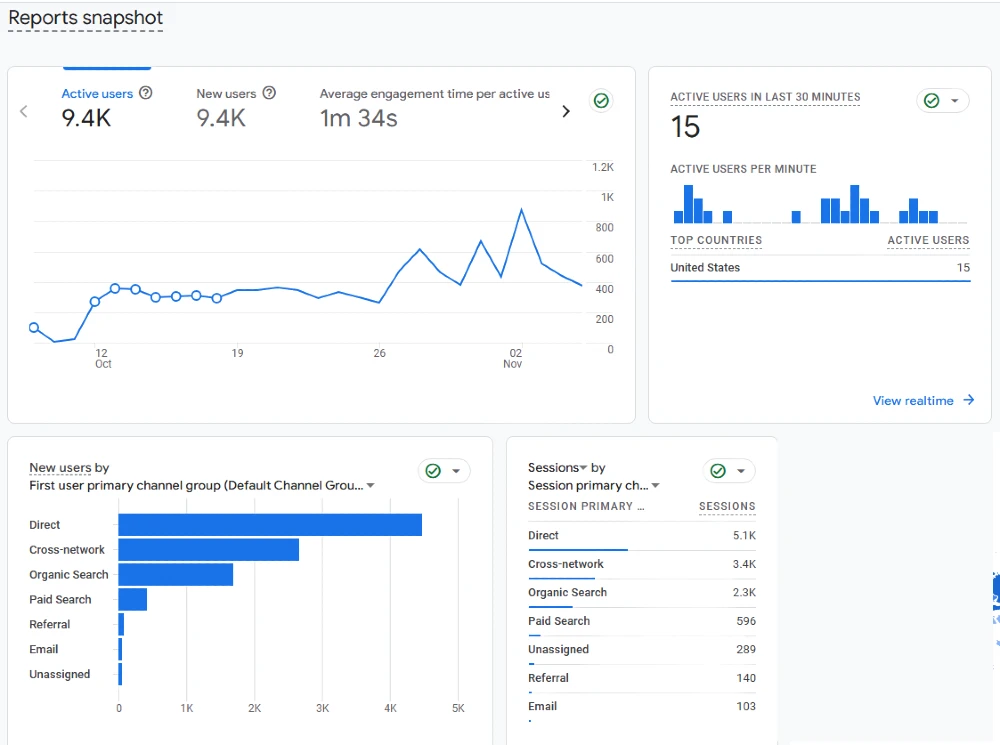
Task: Click data quality checkmark on Sessions card
Action: (x=719, y=470)
